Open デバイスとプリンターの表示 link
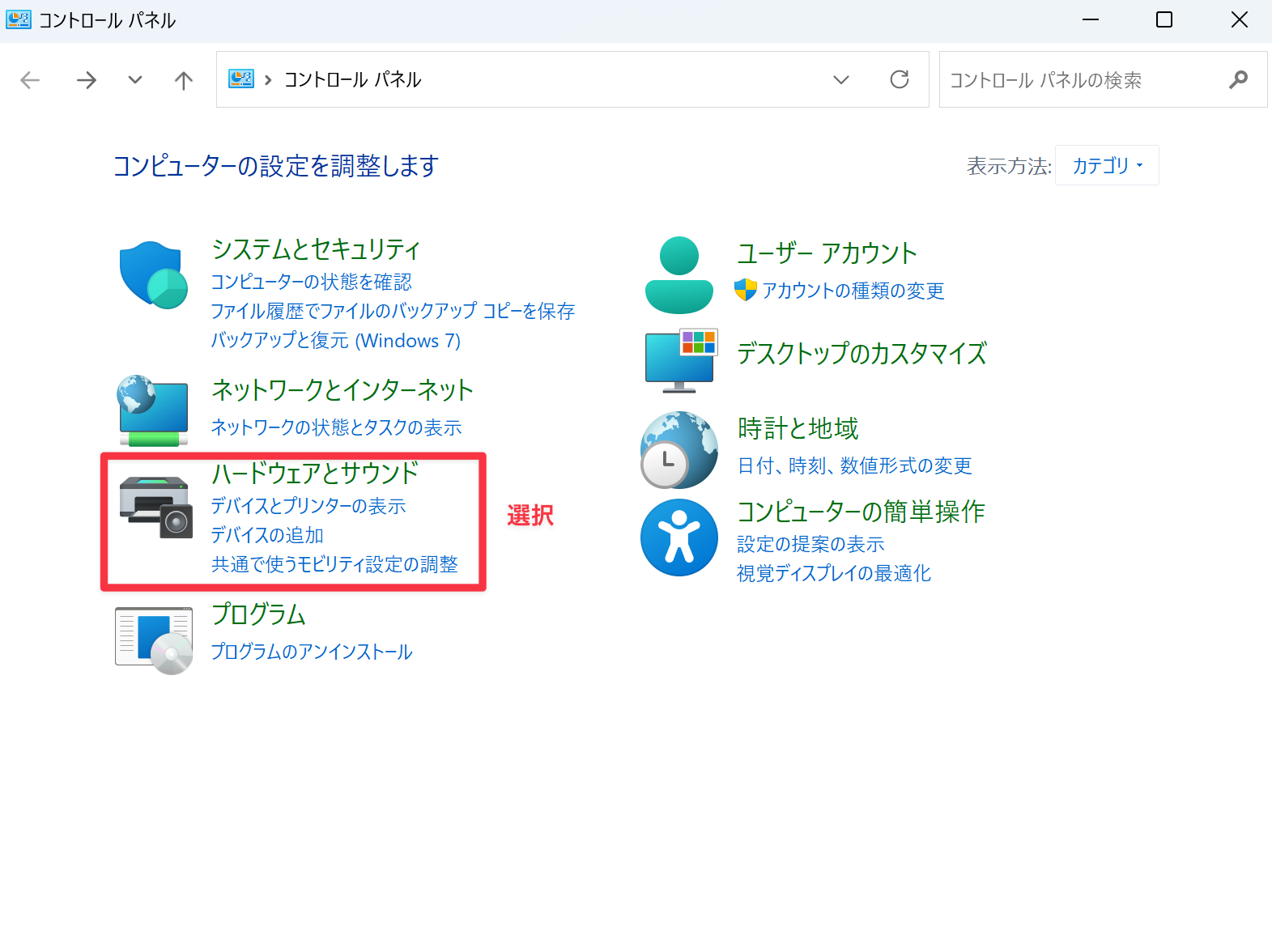The width and height of the screenshot is (1272, 952). pyautogui.click(x=308, y=506)
